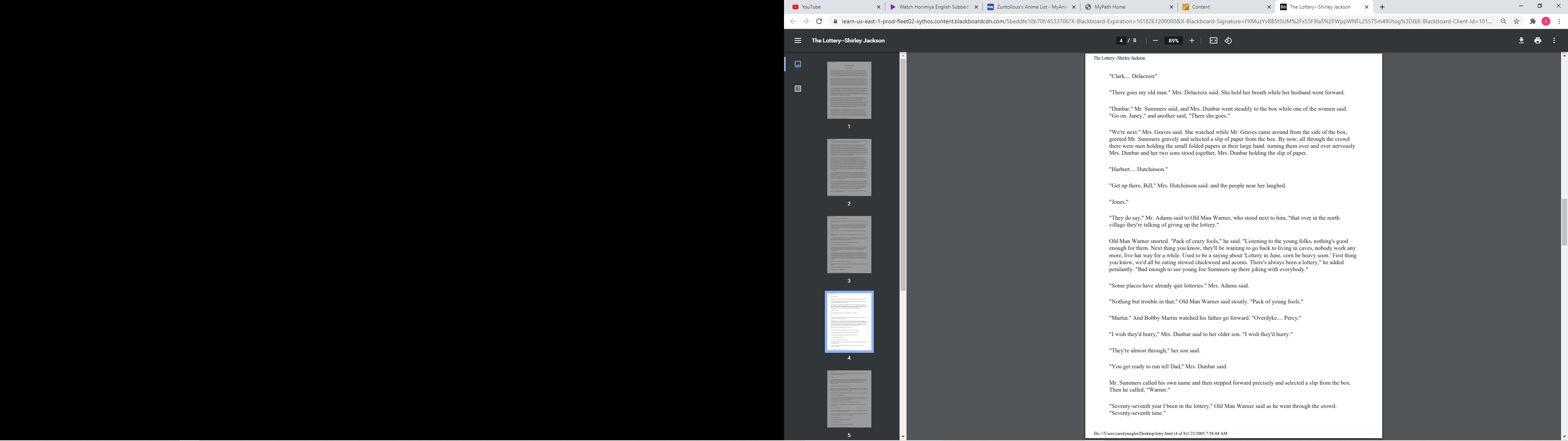Click the fit to page icon
The image size is (1568, 441).
click(x=1213, y=41)
